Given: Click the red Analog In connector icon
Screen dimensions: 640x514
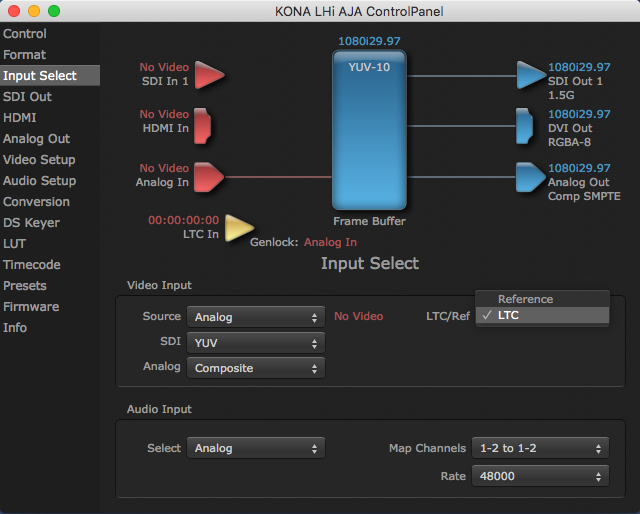Looking at the screenshot, I should pos(209,177).
